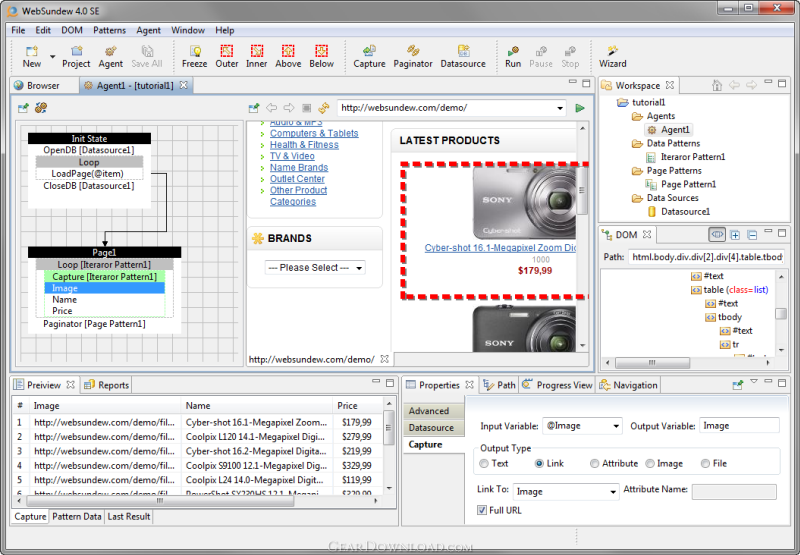Click DOM expand all plus icon
Viewport: 800px width, 555px height.
pyautogui.click(x=735, y=235)
